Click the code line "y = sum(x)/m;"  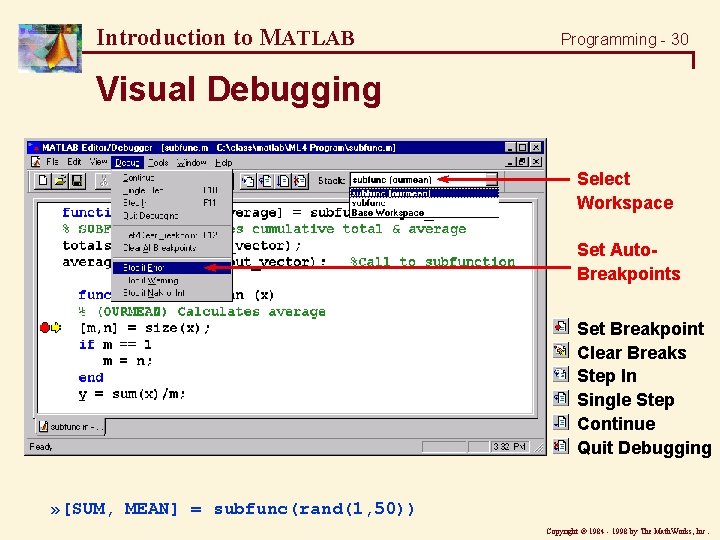(x=132, y=394)
